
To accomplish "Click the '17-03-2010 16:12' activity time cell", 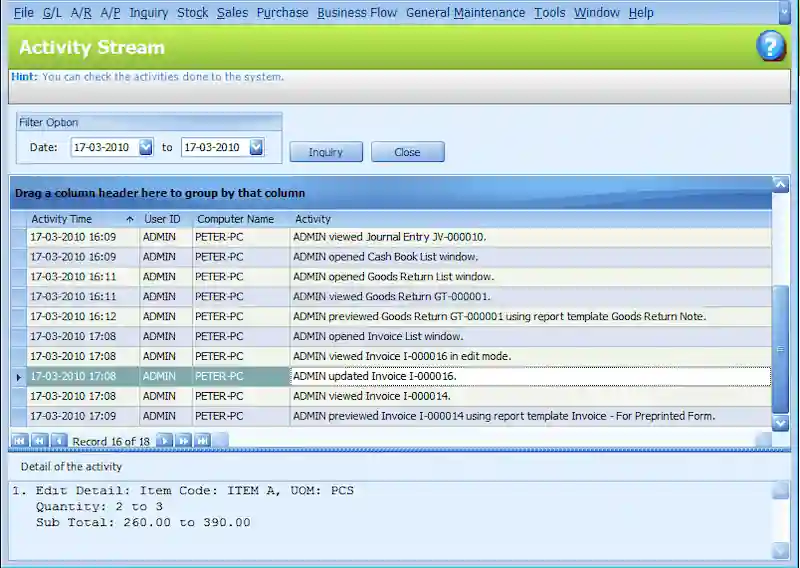I will tap(83, 317).
